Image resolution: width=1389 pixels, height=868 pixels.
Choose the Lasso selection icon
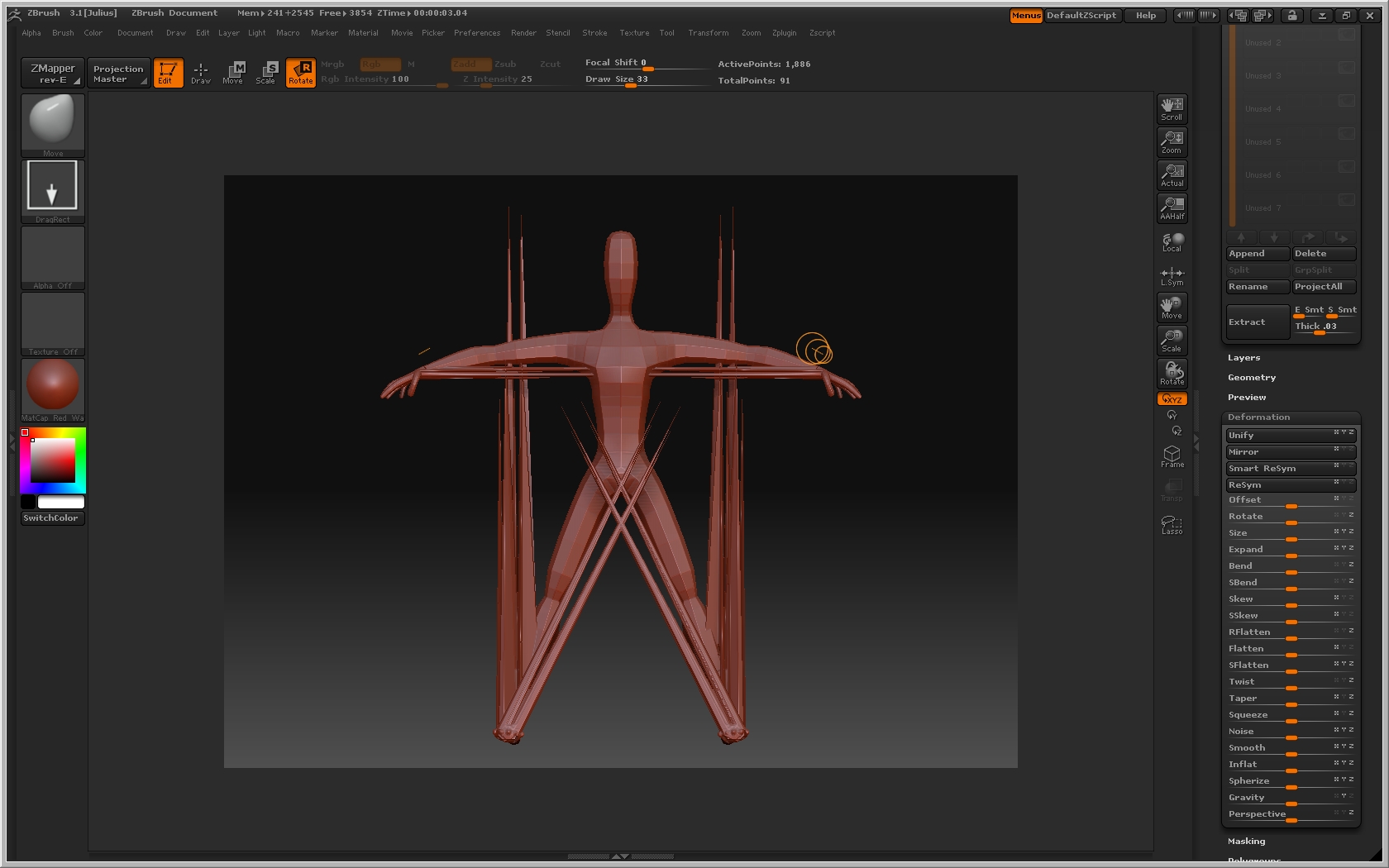point(1172,525)
